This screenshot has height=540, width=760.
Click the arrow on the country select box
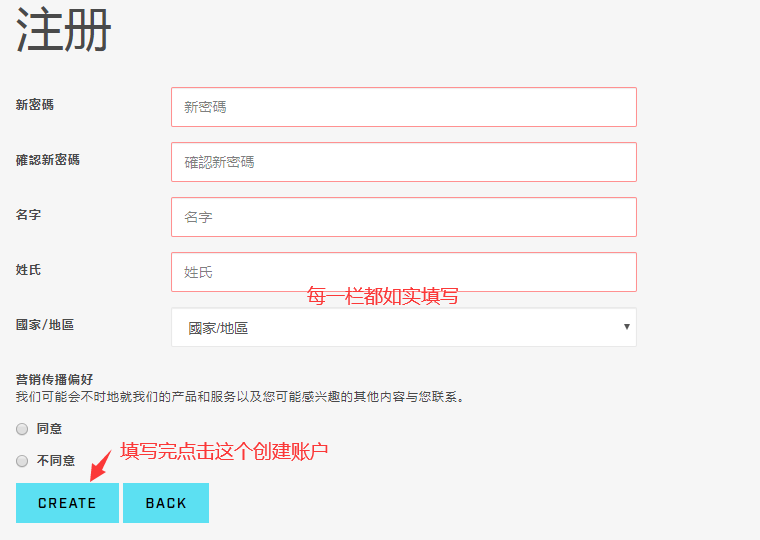[627, 327]
